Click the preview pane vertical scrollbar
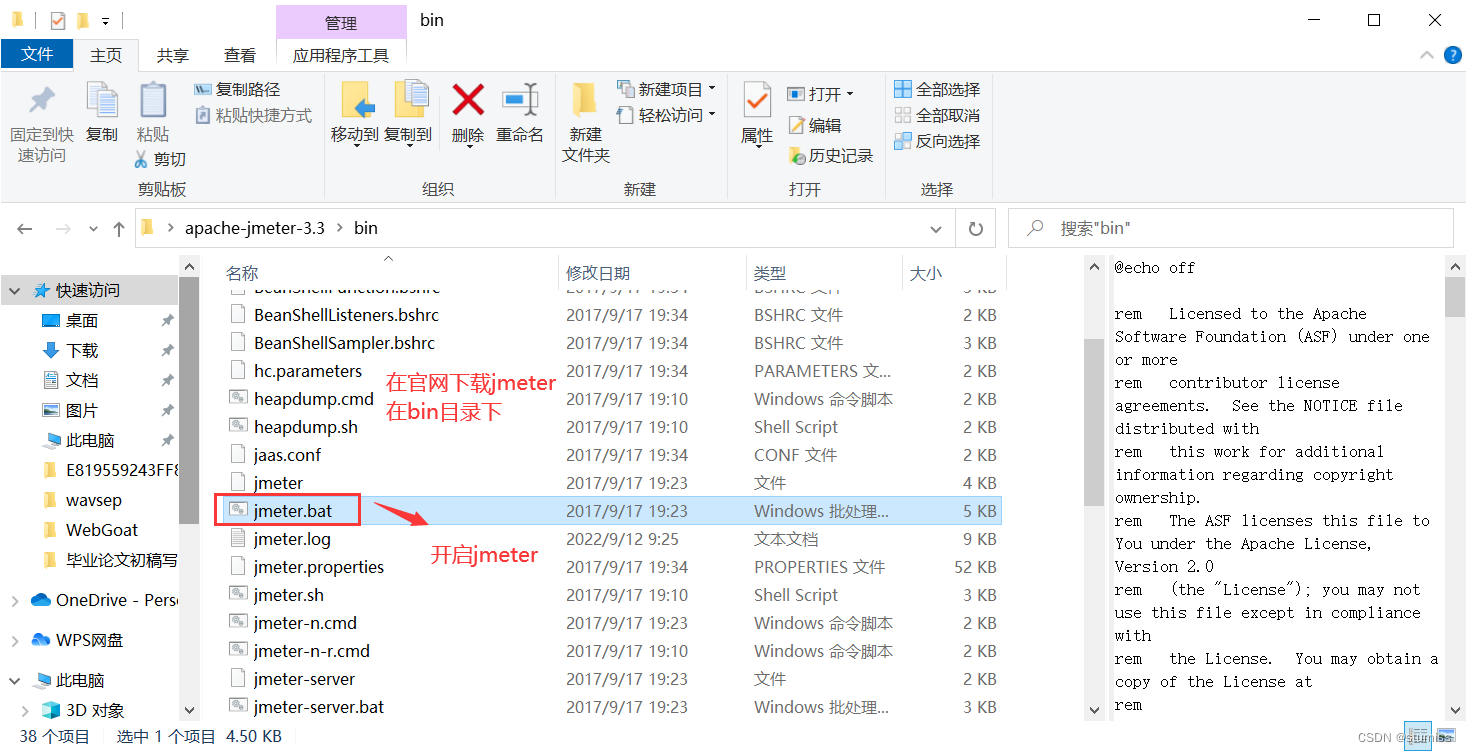 coord(1455,297)
